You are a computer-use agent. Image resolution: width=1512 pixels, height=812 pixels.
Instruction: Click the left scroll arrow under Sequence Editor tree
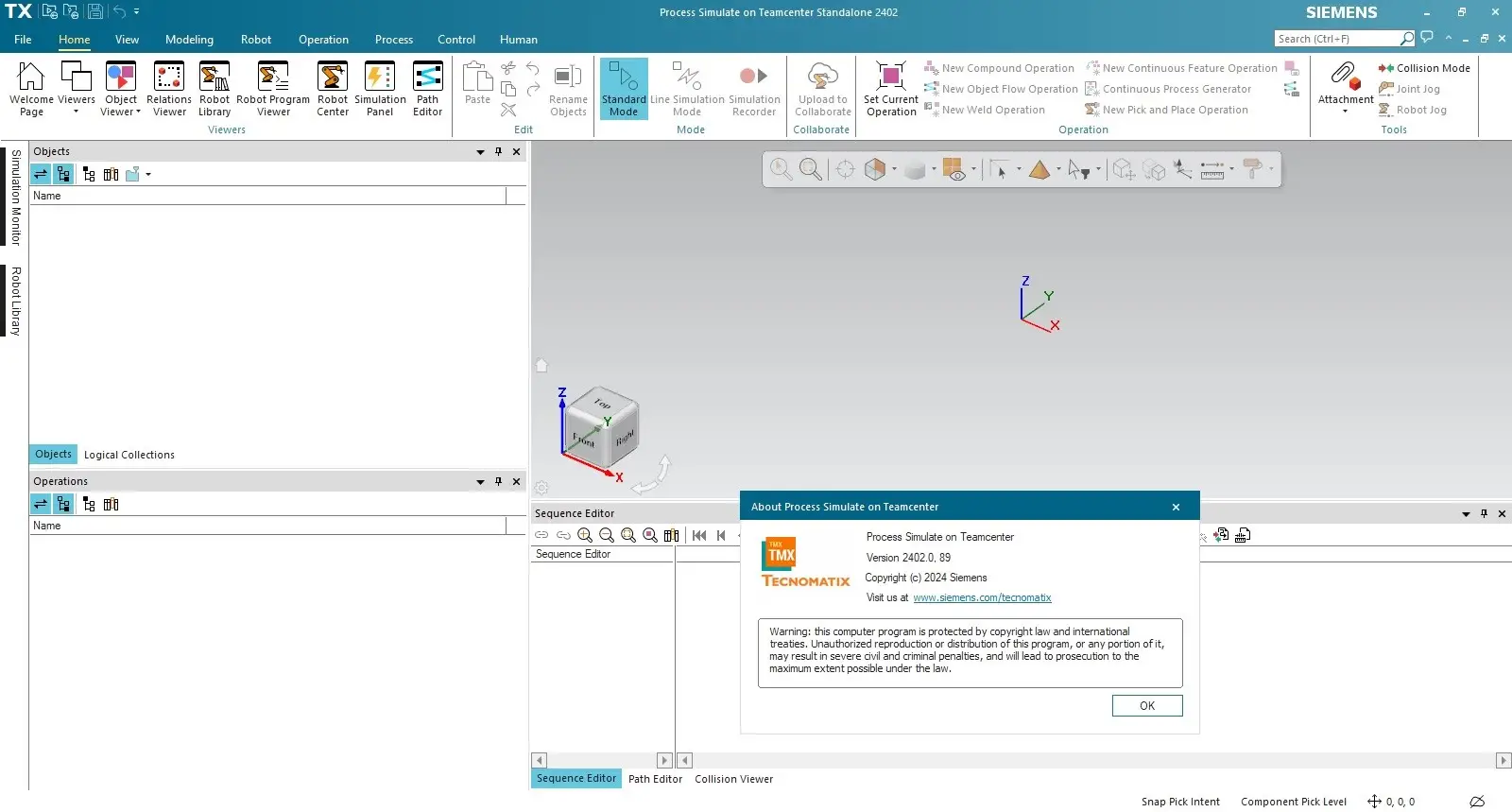click(x=540, y=760)
